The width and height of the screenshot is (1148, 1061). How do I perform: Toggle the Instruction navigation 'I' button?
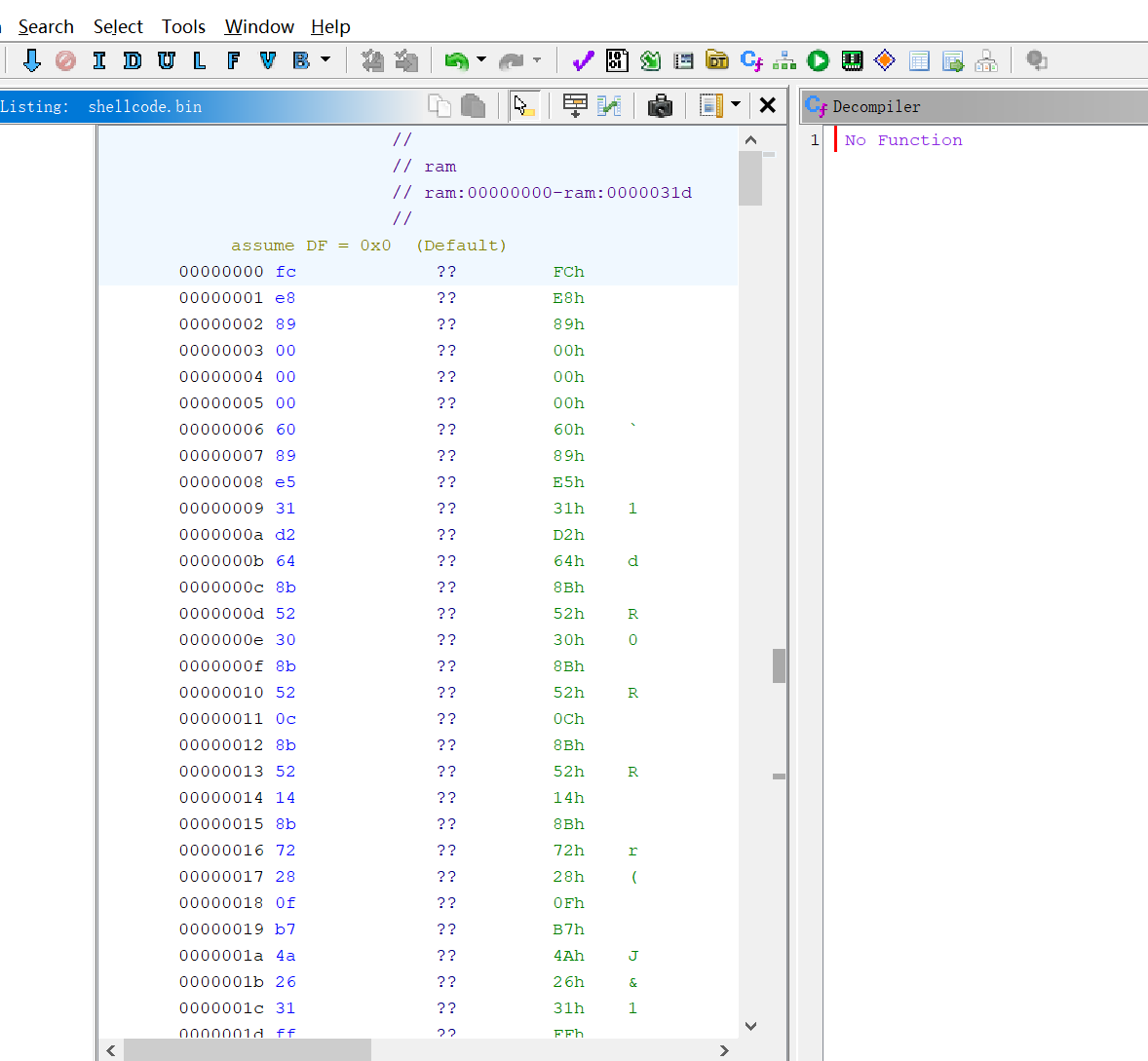tap(98, 61)
